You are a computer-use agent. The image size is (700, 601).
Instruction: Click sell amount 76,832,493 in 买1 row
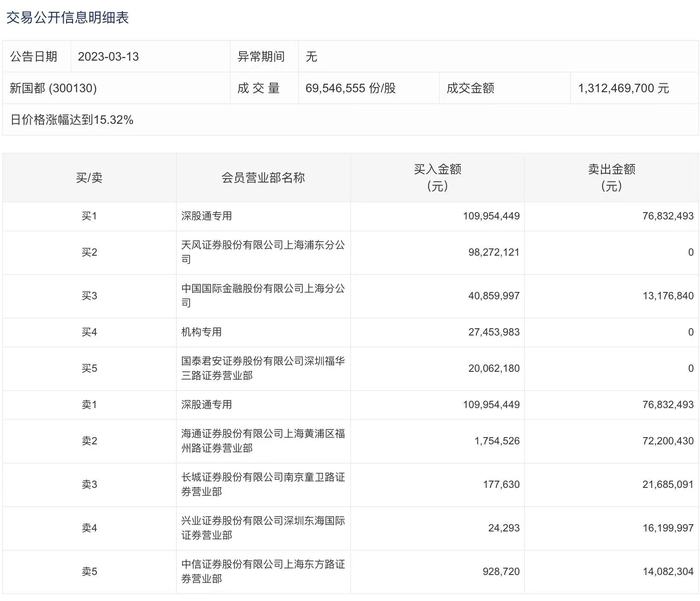click(x=668, y=216)
